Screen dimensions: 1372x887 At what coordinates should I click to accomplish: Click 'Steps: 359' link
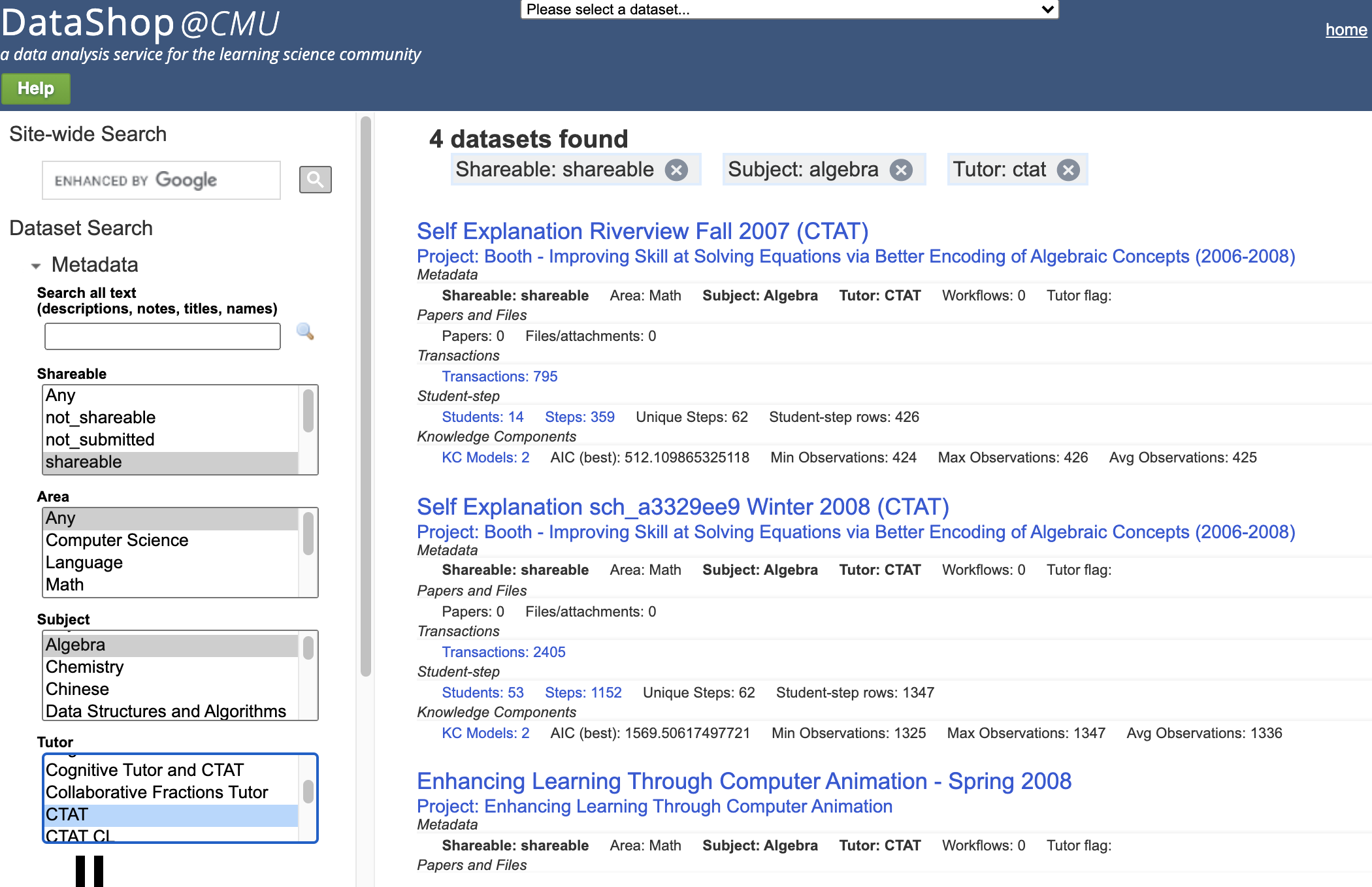click(580, 417)
